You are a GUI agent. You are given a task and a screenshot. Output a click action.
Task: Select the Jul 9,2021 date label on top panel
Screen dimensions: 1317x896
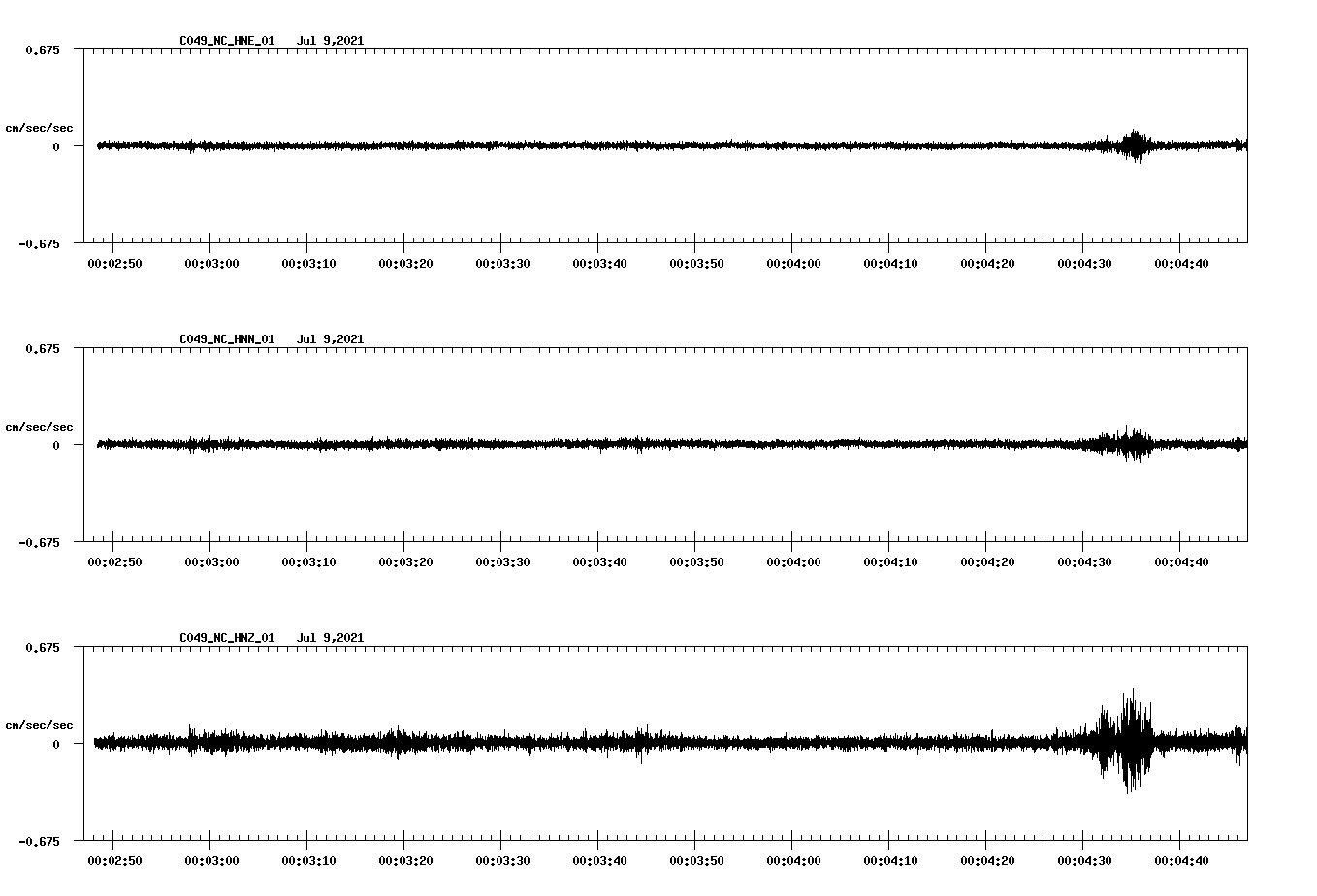tap(330, 41)
